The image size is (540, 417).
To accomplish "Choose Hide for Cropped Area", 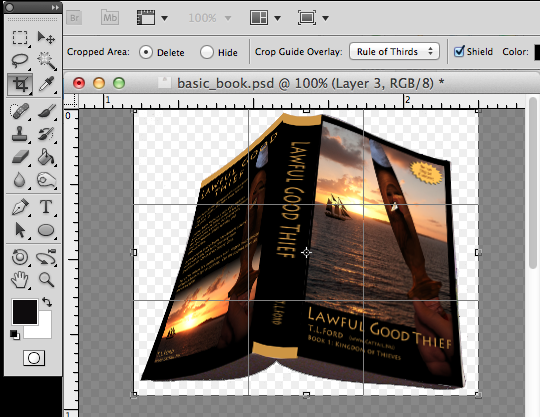I will [207, 52].
